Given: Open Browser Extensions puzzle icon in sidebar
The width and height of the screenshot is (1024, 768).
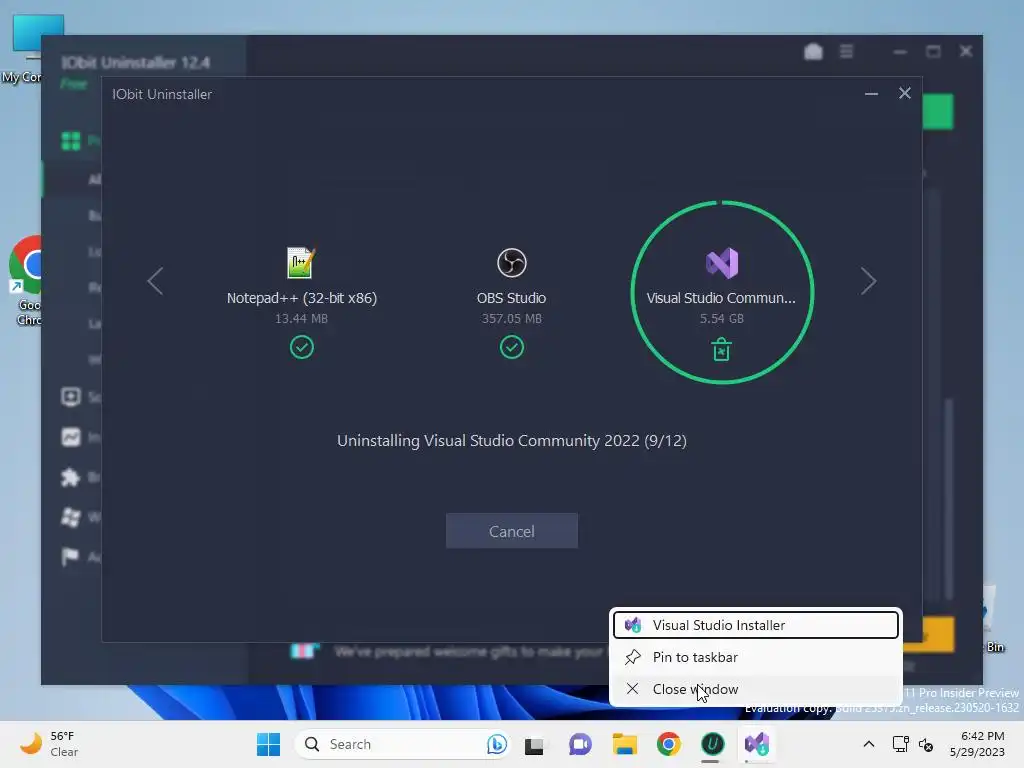Looking at the screenshot, I should [71, 477].
